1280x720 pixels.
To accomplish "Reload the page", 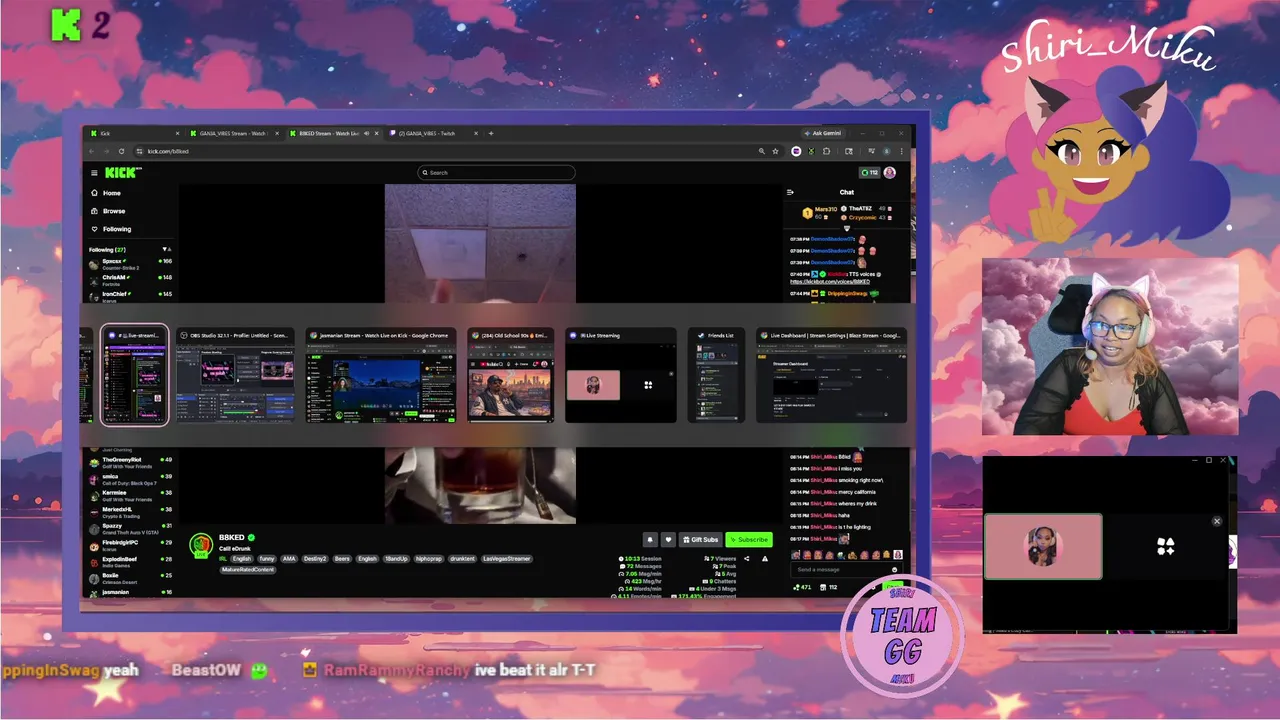I will tap(121, 151).
